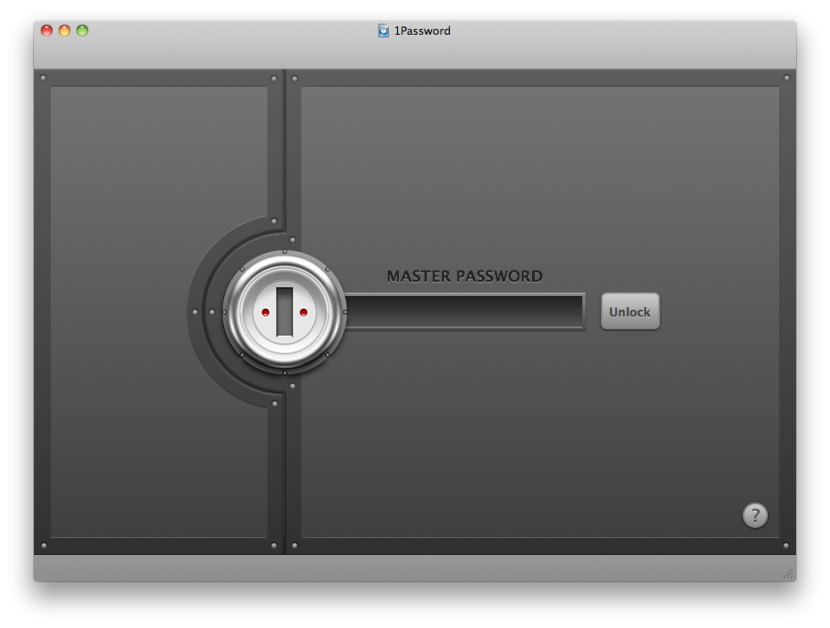Zoom the window using the green button

pyautogui.click(x=83, y=31)
